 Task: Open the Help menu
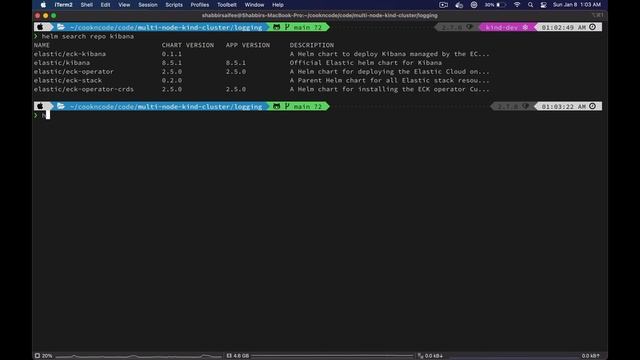[278, 5]
